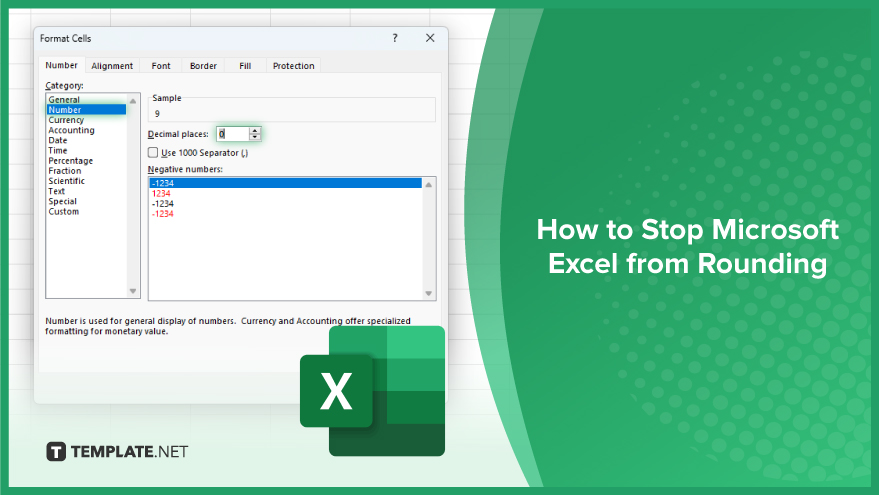Close the Format Cells dialog
This screenshot has width=879, height=495.
point(430,38)
